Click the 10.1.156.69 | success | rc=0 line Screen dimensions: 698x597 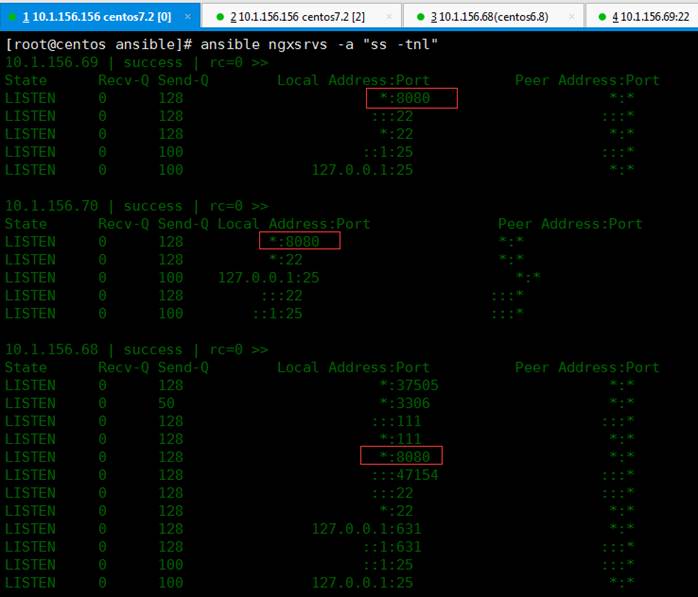pyautogui.click(x=137, y=62)
